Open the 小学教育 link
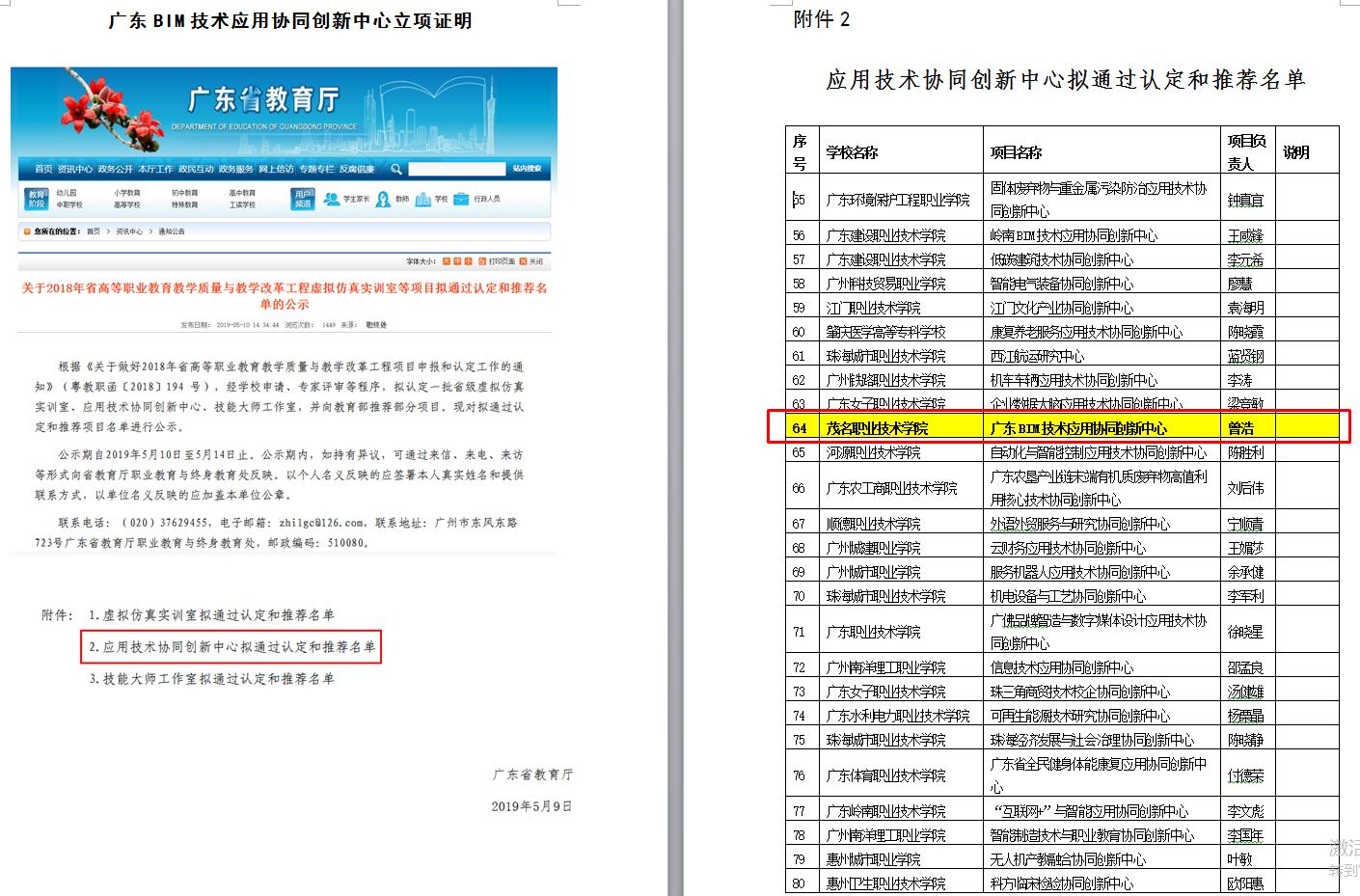Viewport: 1360px width, 896px height. coord(127,193)
